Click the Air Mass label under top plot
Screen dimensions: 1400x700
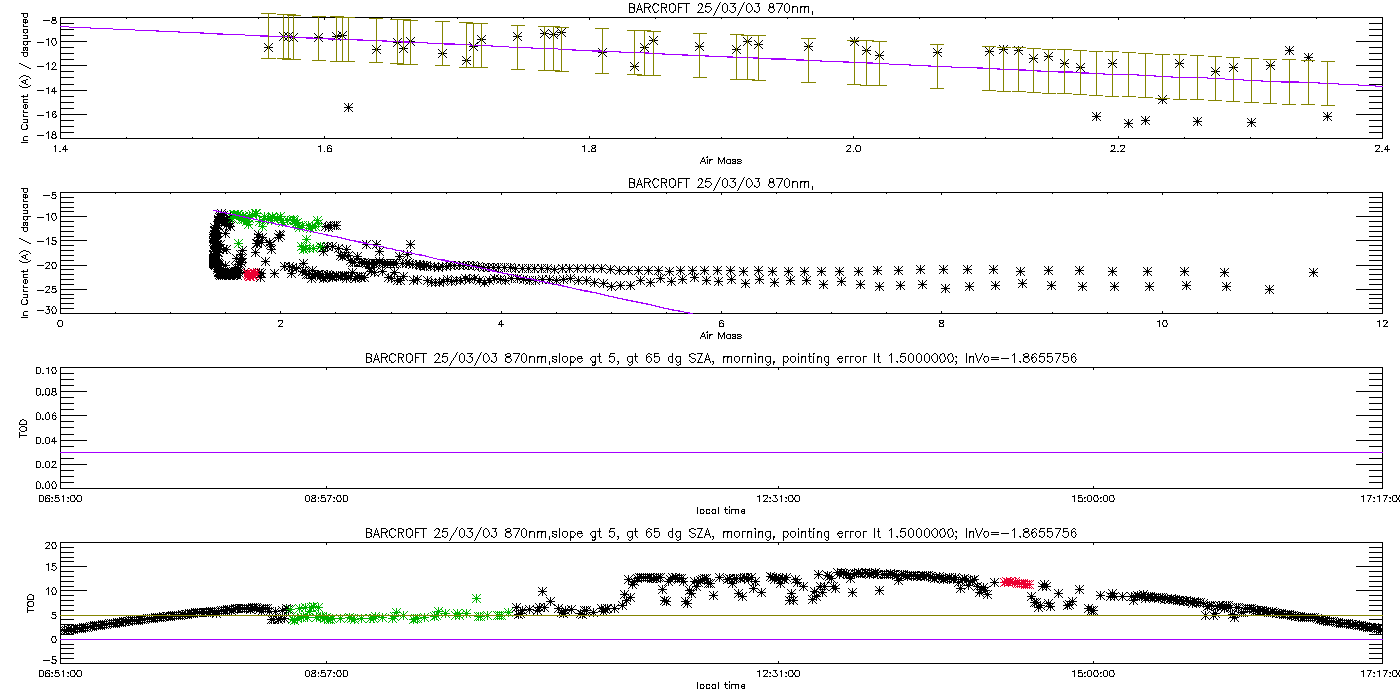(720, 161)
